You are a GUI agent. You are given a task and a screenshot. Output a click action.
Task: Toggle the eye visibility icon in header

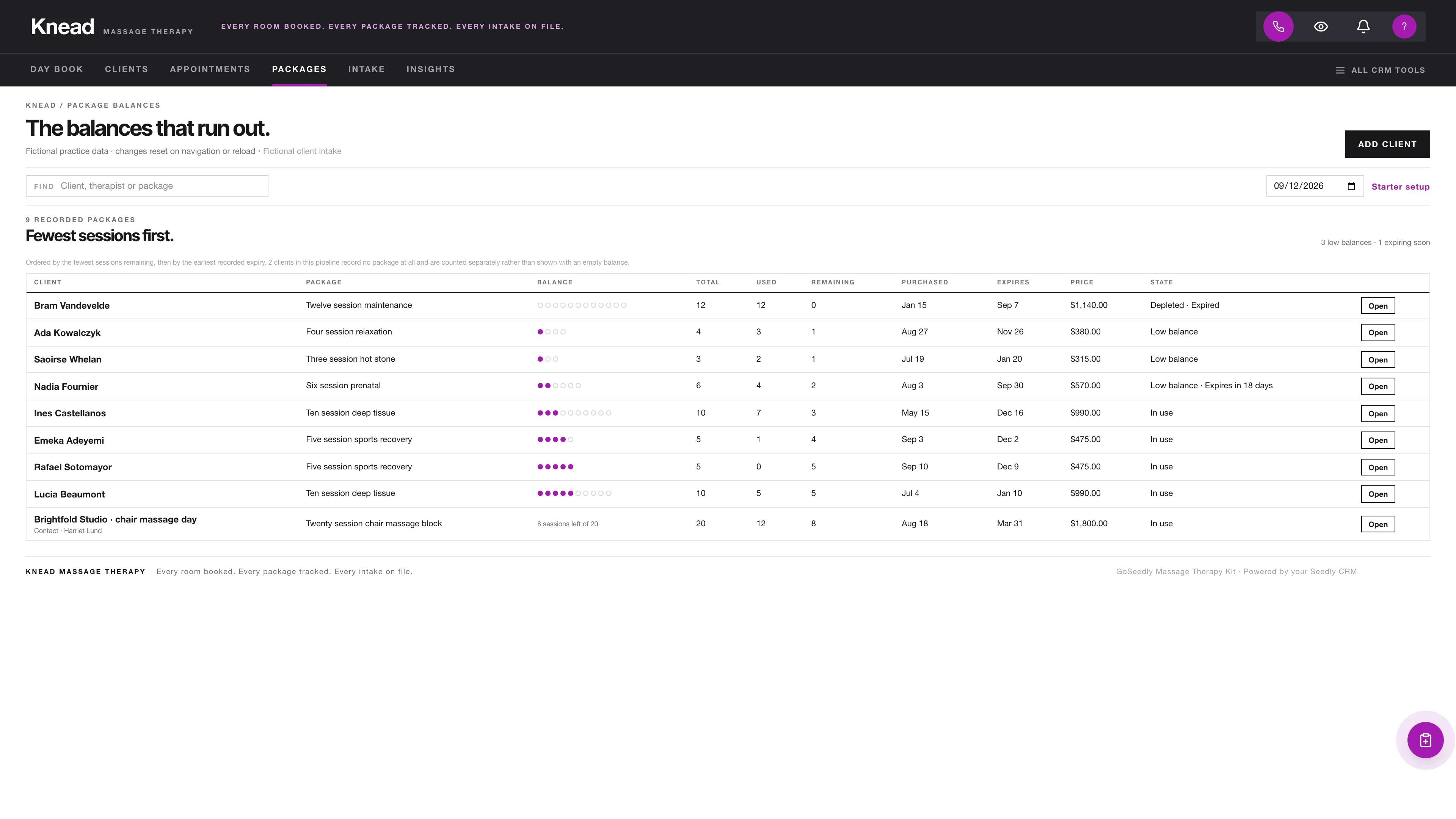tap(1321, 27)
